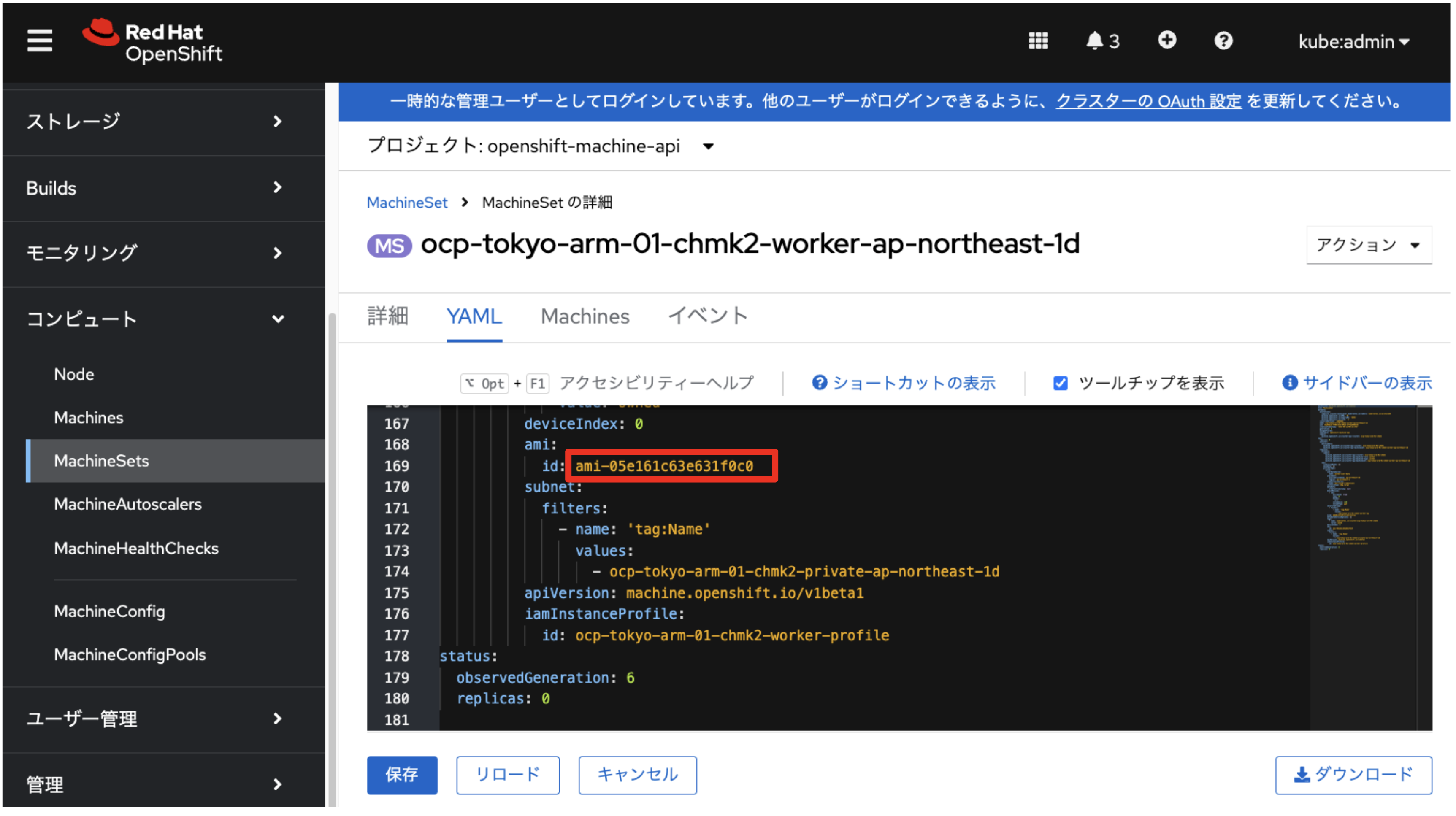Open the notifications bell with 3 alerts
Image resolution: width=1456 pixels, height=816 pixels.
pos(1102,41)
